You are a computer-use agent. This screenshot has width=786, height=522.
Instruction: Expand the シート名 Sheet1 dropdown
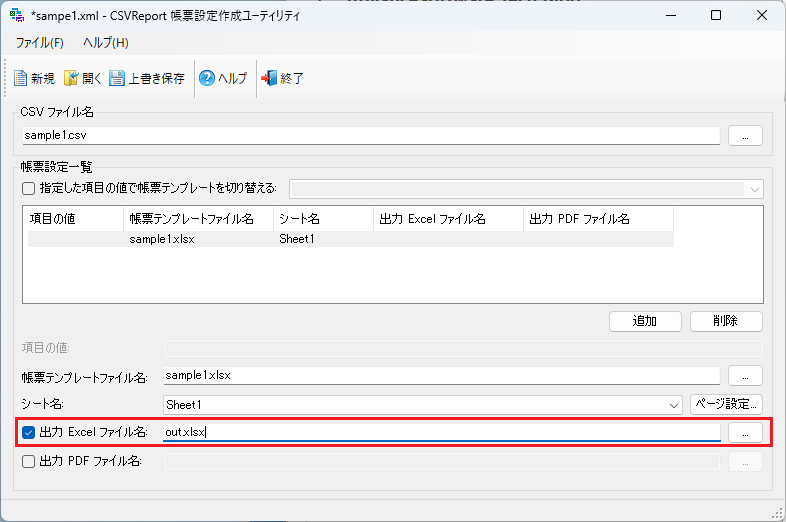[x=674, y=405]
